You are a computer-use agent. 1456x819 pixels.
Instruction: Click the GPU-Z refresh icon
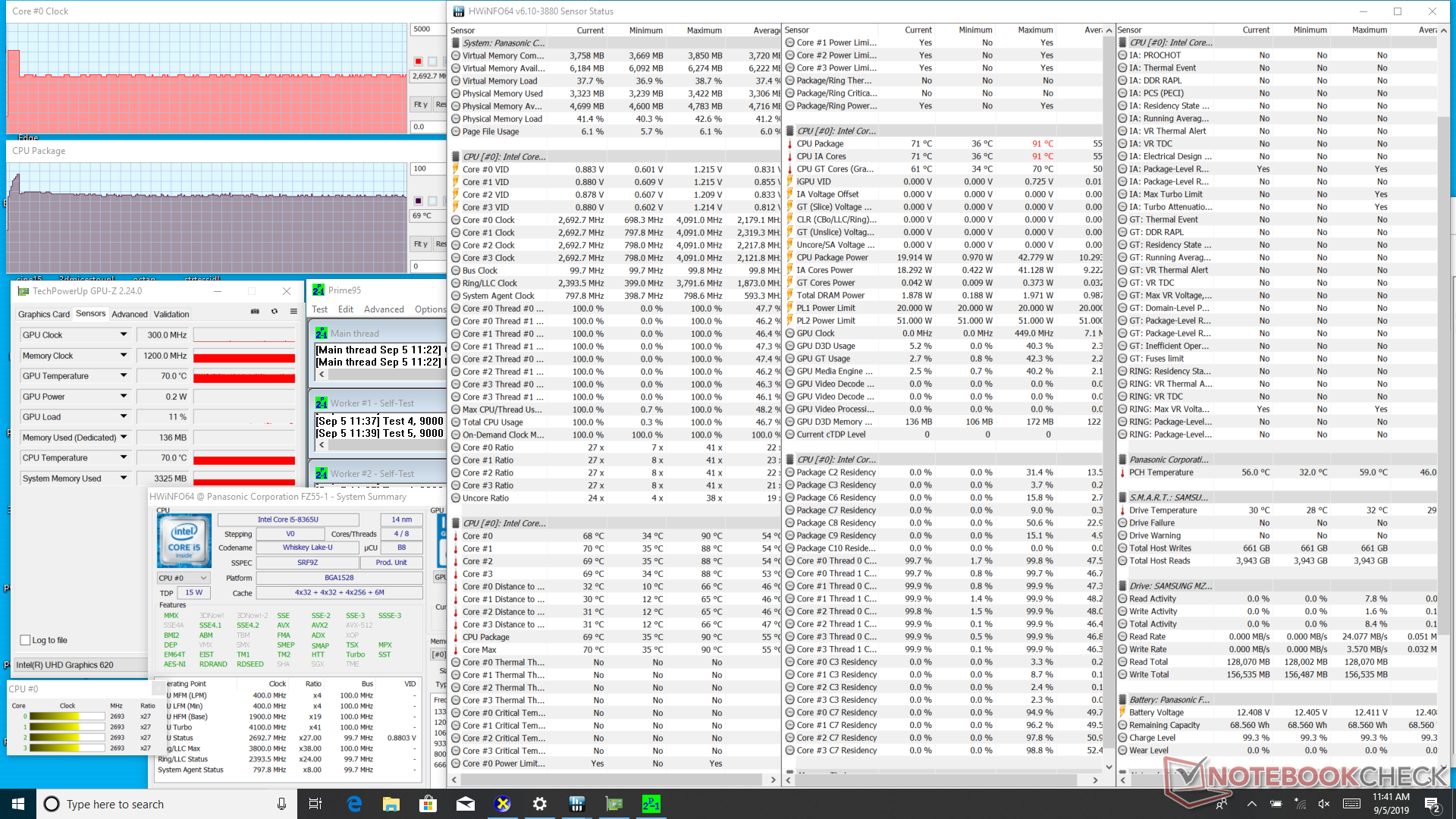pos(275,312)
